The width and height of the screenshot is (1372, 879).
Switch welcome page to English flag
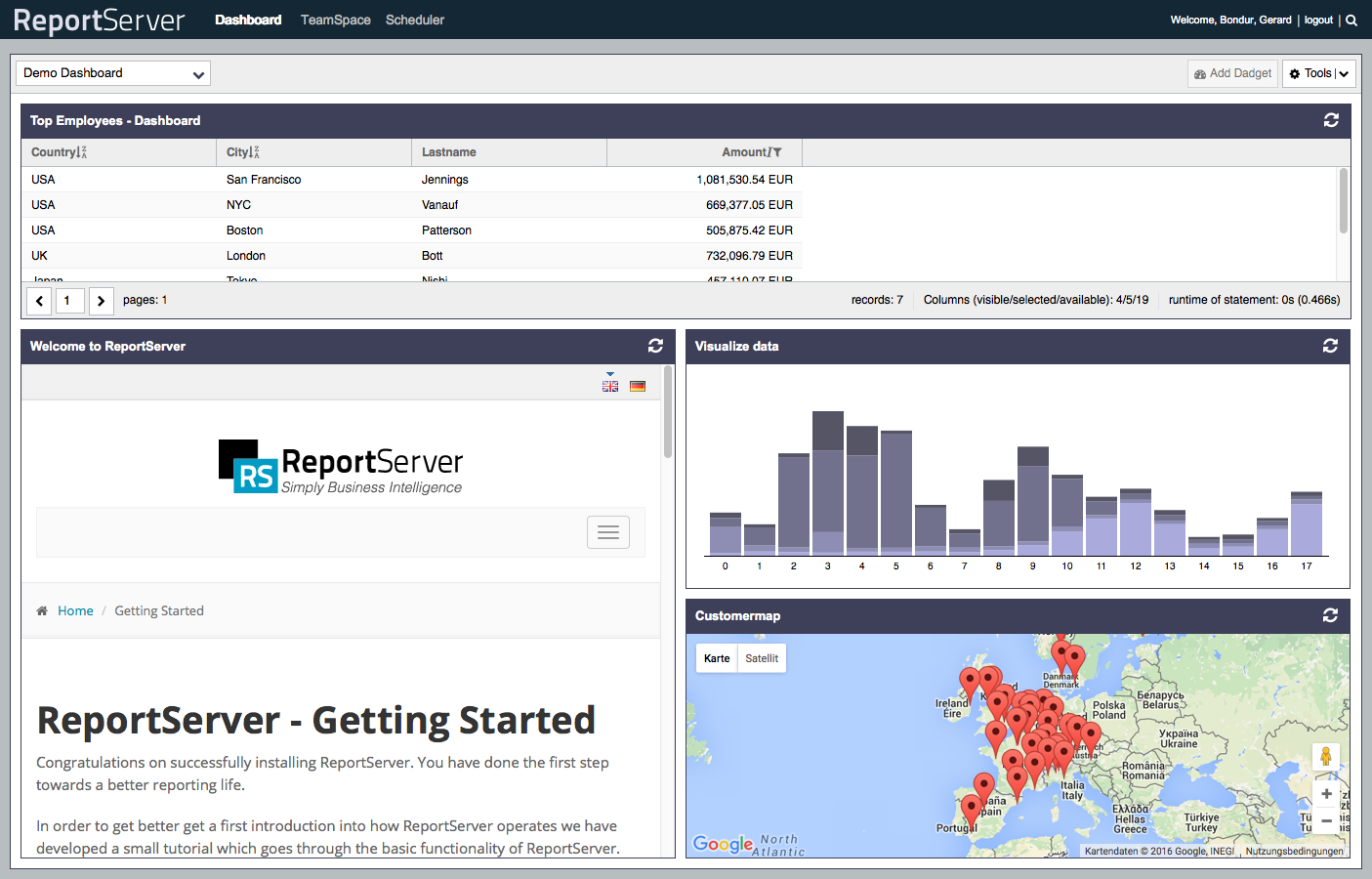click(610, 386)
